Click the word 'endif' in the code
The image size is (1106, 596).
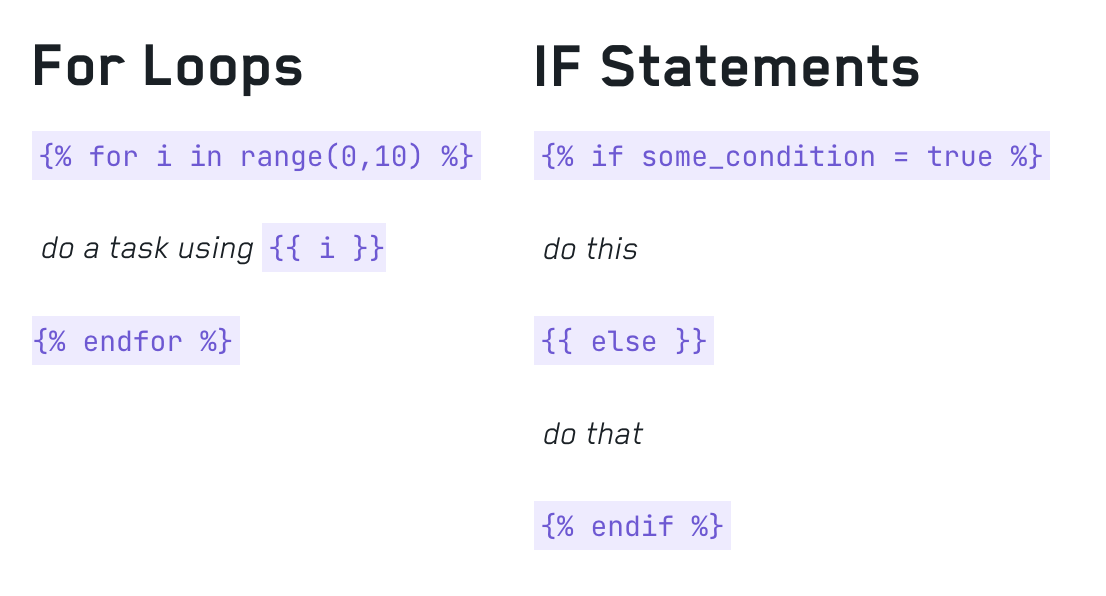coord(632,526)
